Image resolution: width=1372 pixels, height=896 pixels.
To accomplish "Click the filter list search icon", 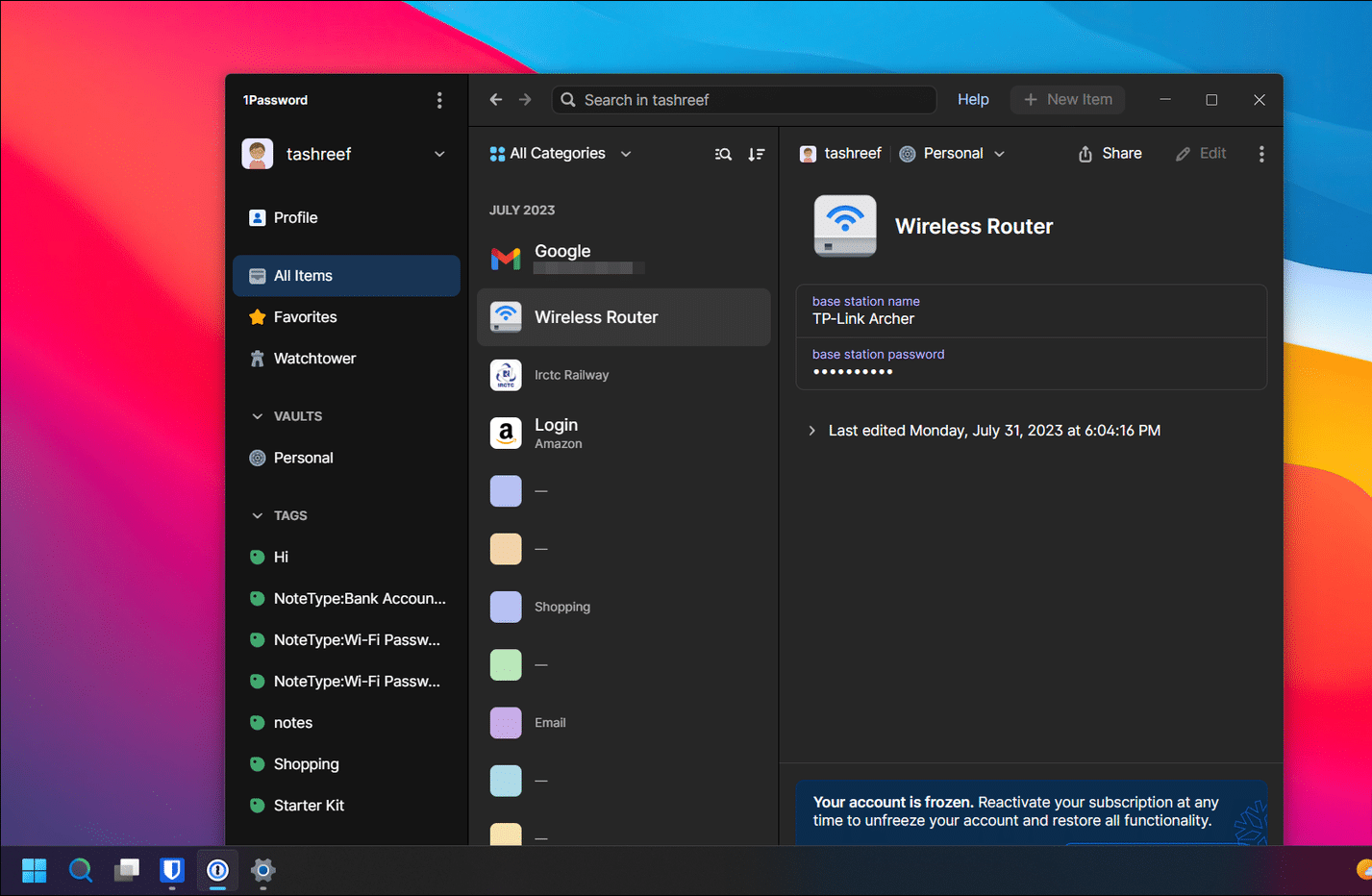I will [723, 154].
